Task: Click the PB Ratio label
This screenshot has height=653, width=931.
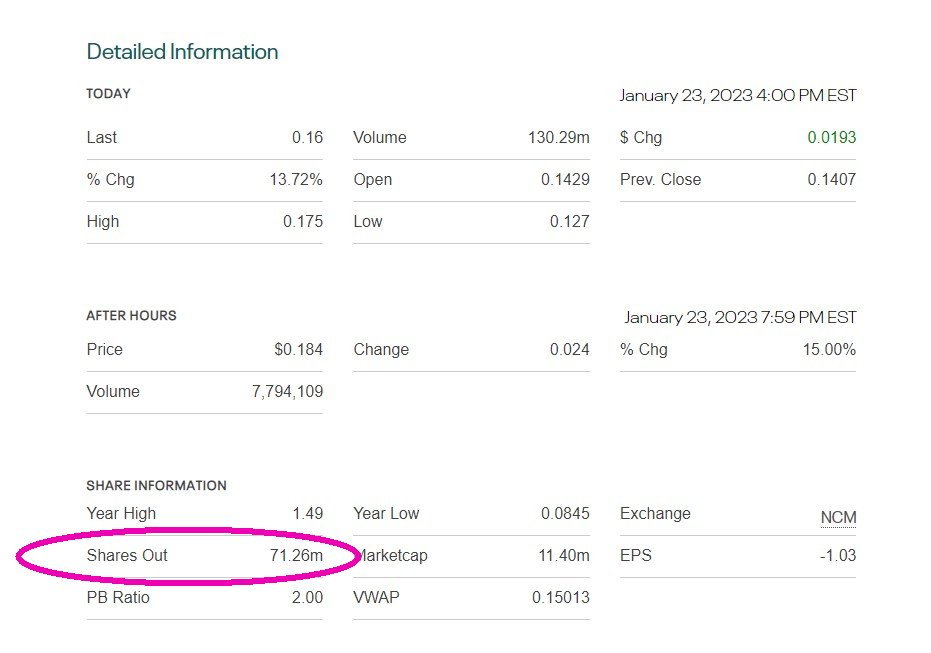Action: coord(120,597)
